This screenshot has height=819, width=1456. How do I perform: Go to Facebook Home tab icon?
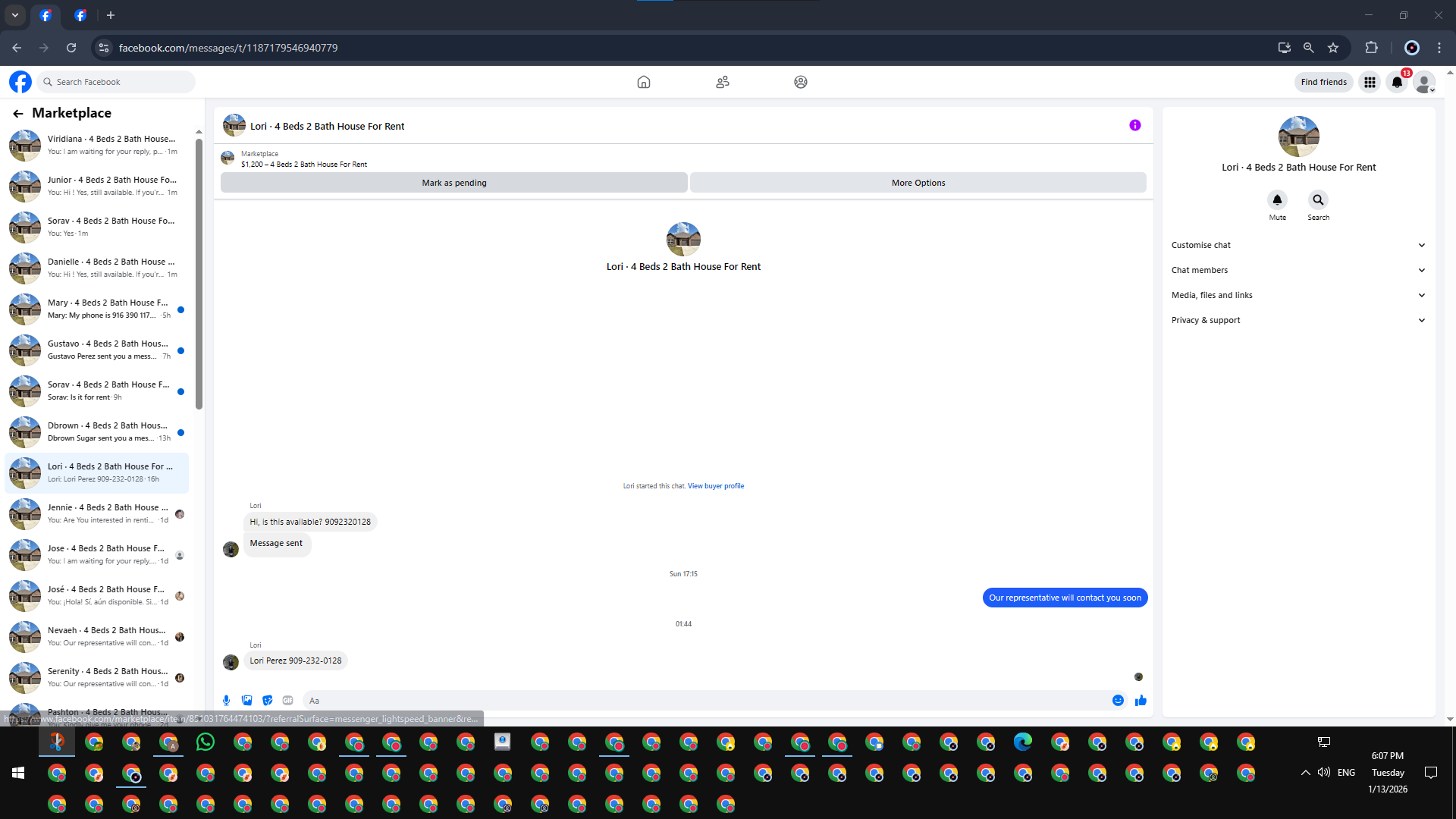click(643, 82)
